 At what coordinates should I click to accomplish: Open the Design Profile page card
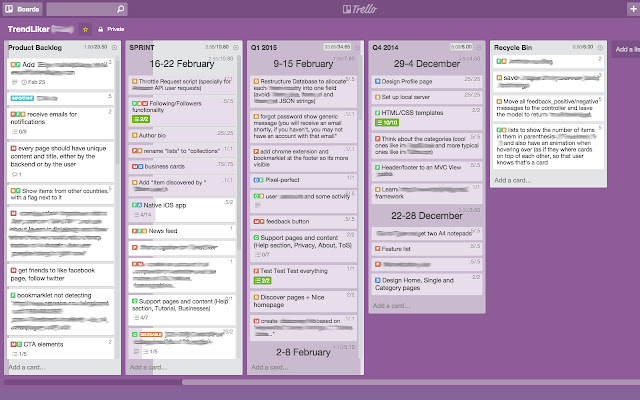[x=427, y=81]
